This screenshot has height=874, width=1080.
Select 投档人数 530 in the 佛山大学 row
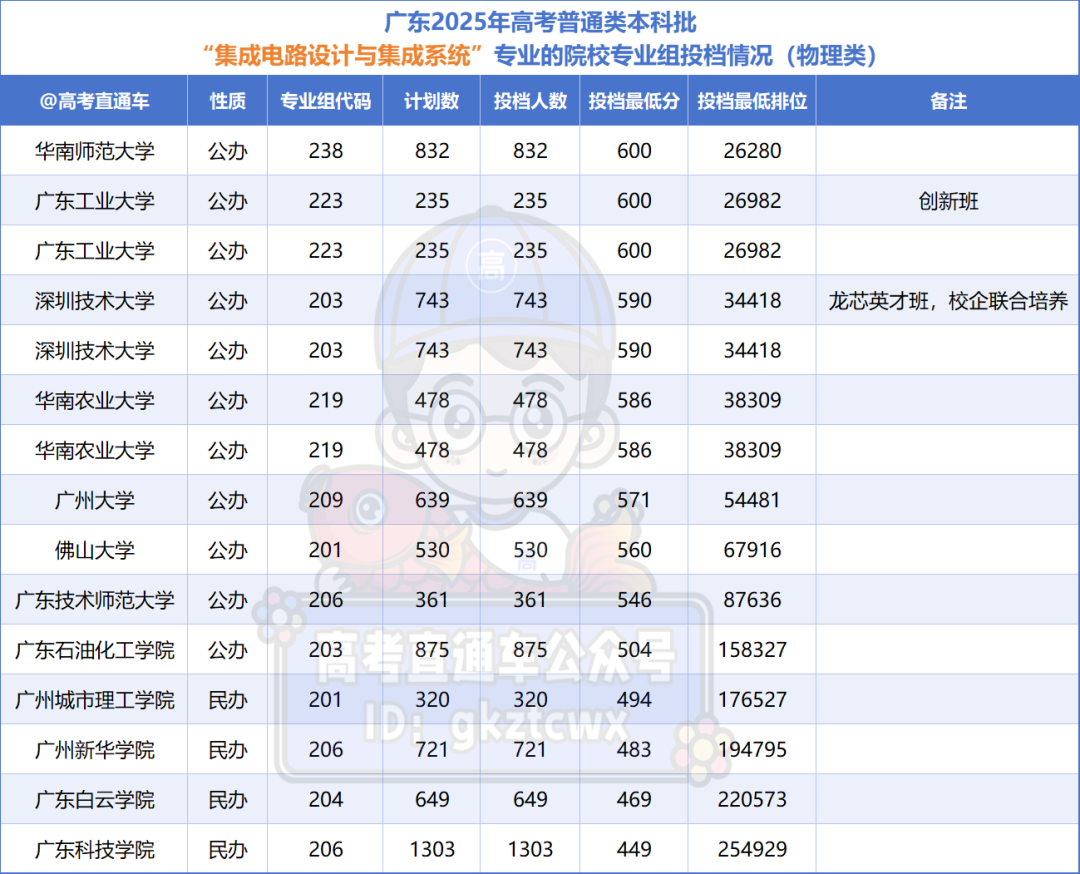point(530,550)
